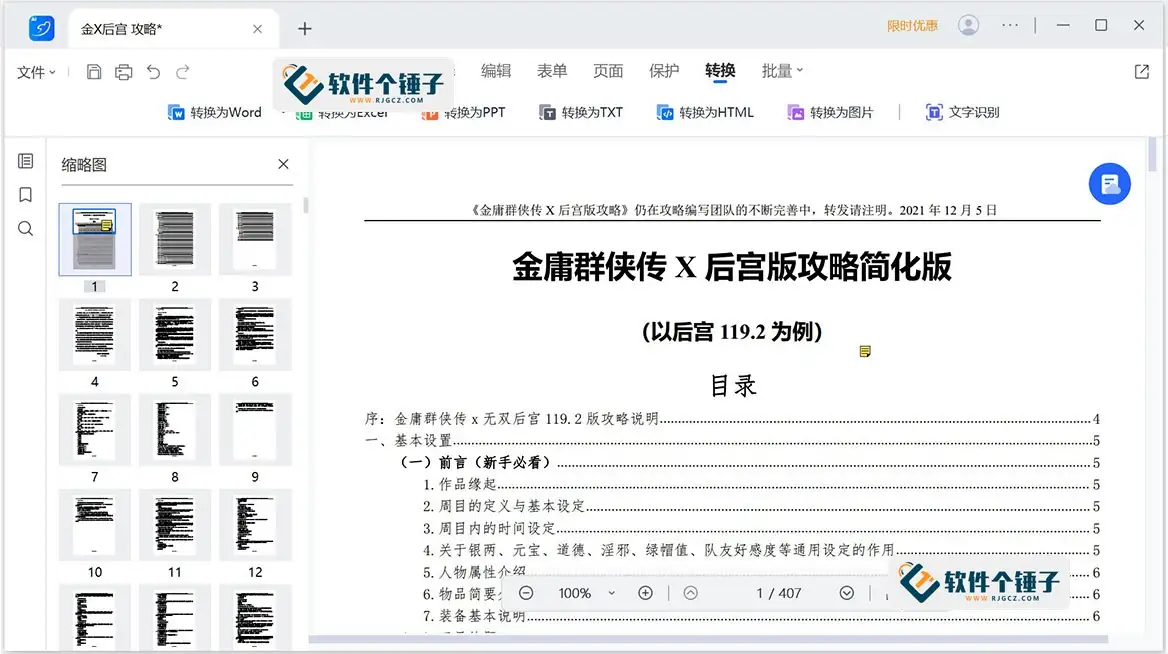
Task: Open the search icon in left sidebar
Action: tap(25, 228)
